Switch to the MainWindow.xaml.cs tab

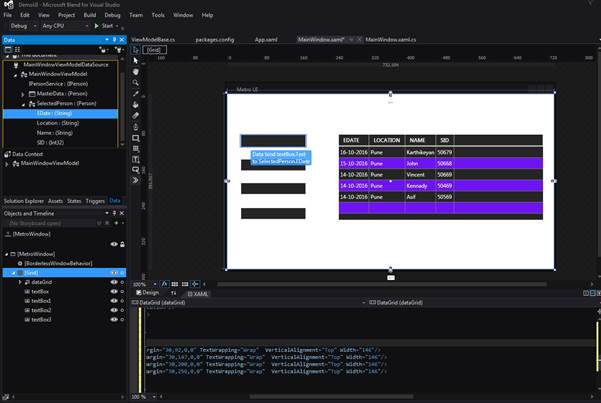(393, 39)
